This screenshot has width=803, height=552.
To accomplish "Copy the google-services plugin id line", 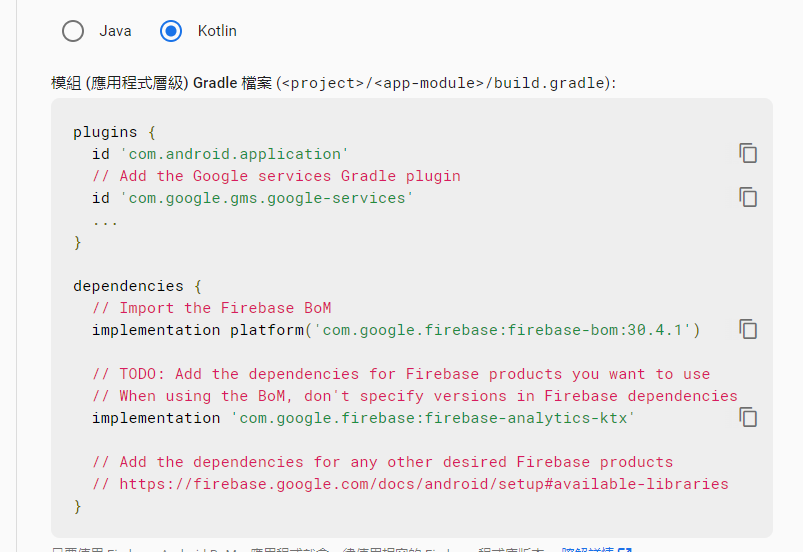I will (748, 197).
